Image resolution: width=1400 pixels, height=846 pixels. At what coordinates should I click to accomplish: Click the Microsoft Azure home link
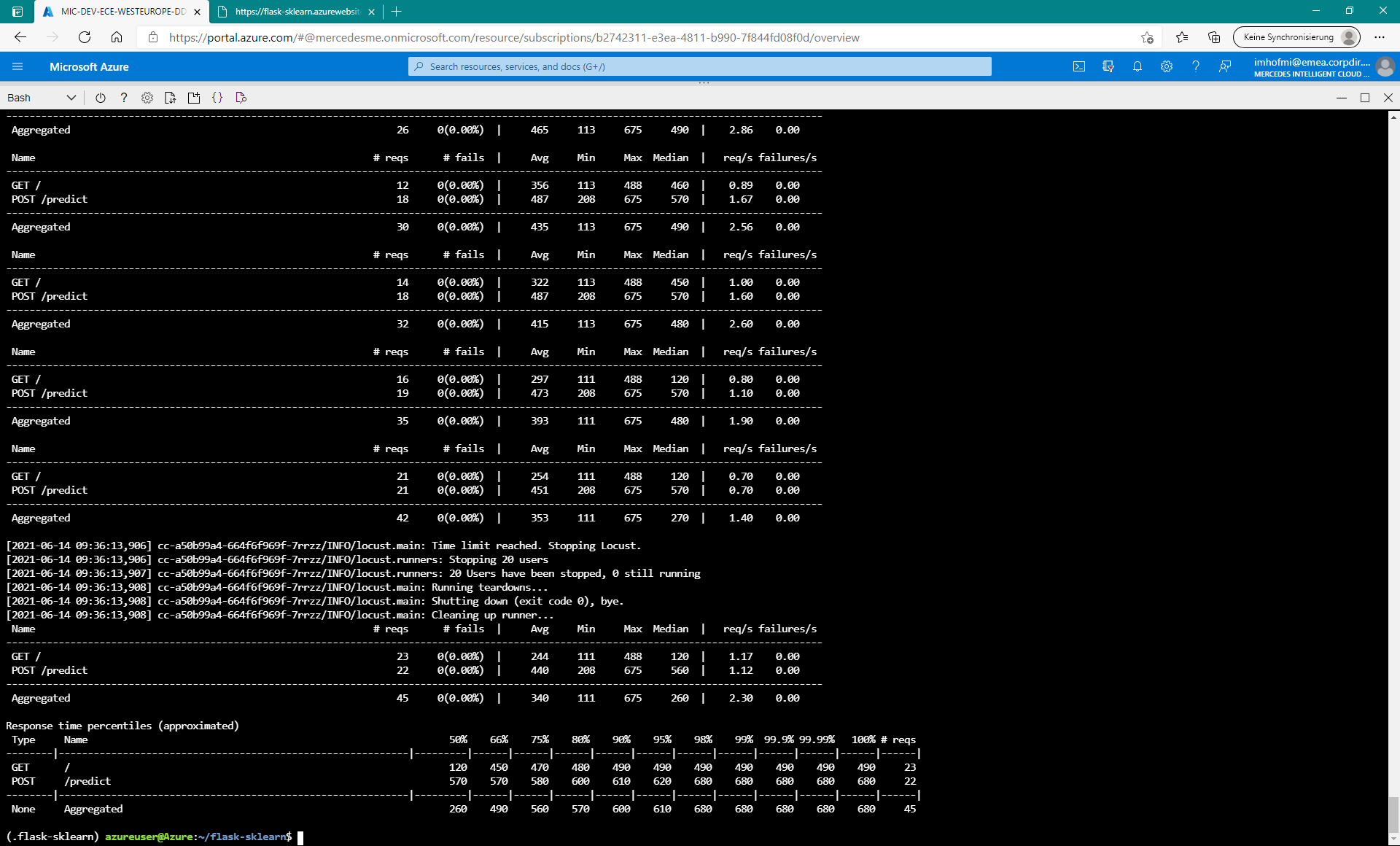click(89, 66)
